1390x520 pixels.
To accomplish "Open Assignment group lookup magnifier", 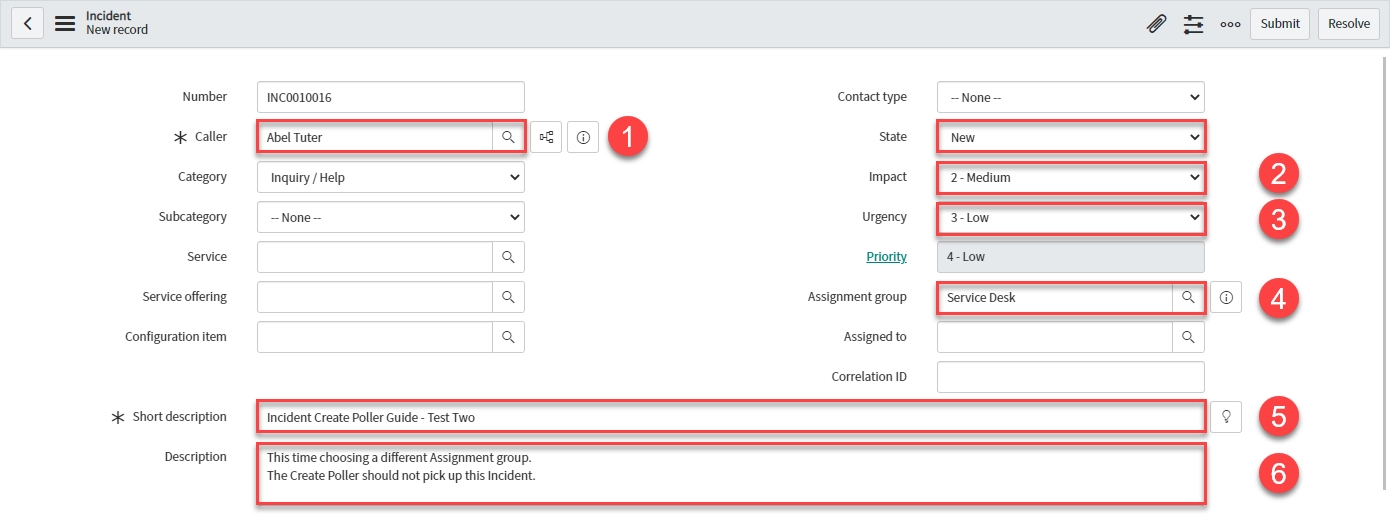I will (x=1188, y=297).
